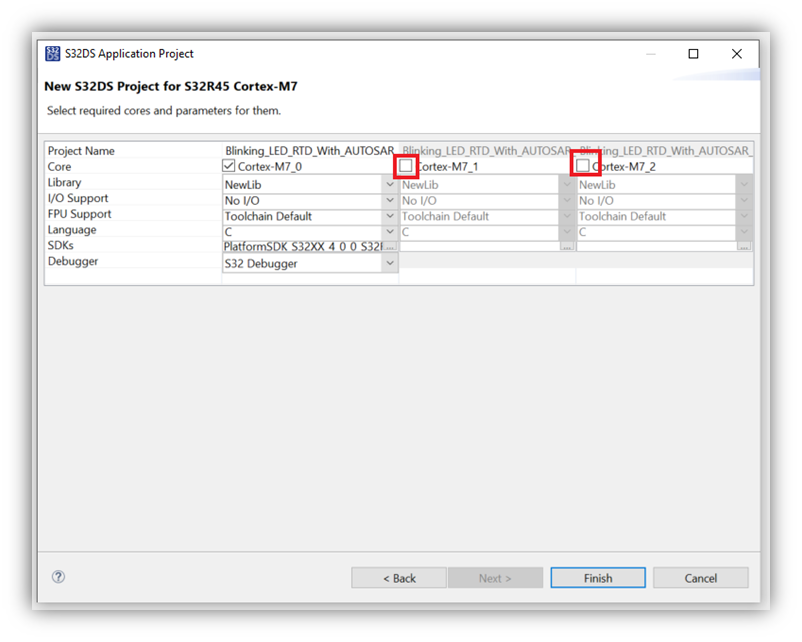This screenshot has width=802, height=642.
Task: Open the Library dropdown in the Cortex-M7_1 column
Action: 566,184
